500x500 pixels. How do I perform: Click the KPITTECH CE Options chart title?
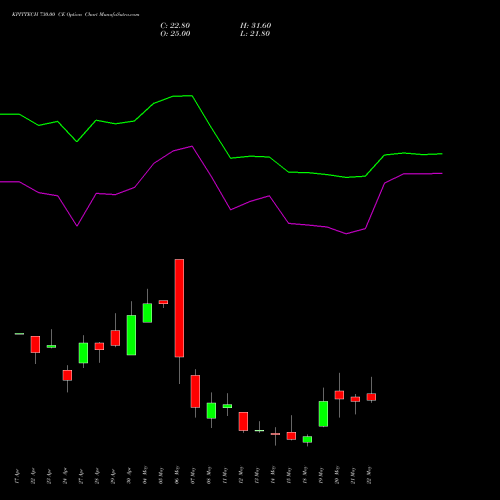click(x=75, y=15)
